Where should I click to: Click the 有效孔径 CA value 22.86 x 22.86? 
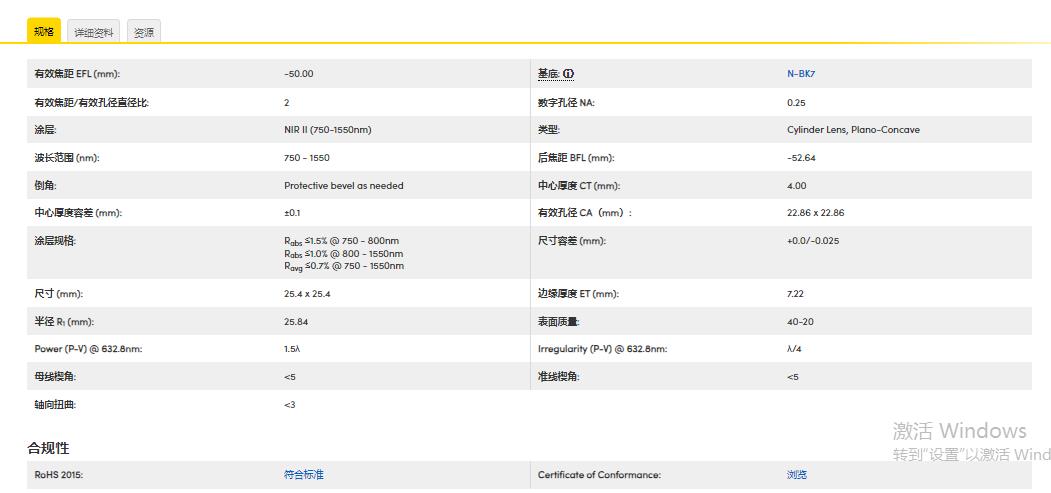pos(815,213)
